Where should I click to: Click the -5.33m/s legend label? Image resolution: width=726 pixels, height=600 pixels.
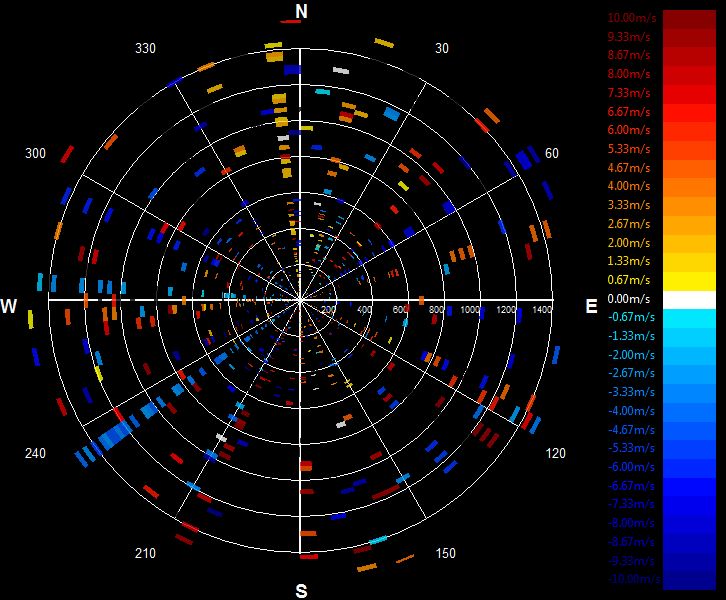(x=631, y=448)
